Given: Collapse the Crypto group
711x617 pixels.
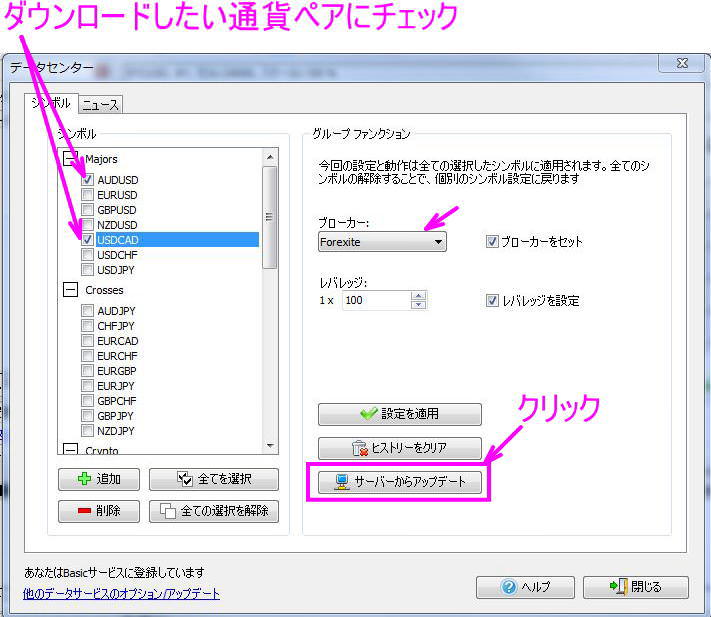Looking at the screenshot, I should [x=70, y=449].
